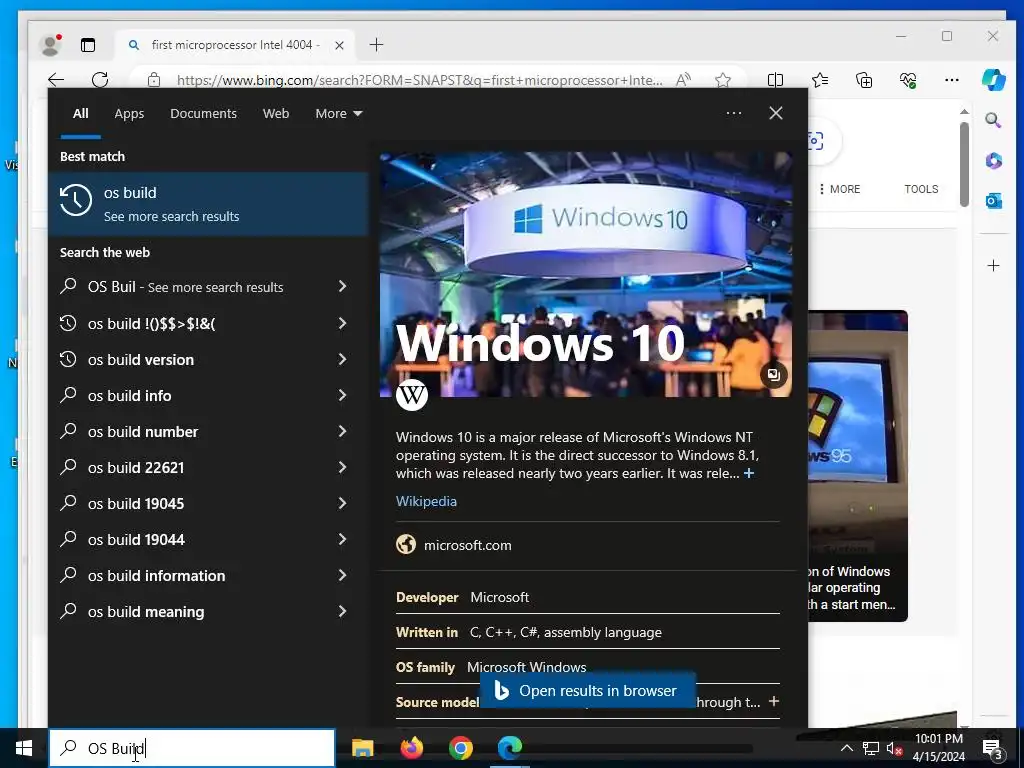1024x768 pixels.
Task: Click Read aloud icon in address bar
Action: 683,80
